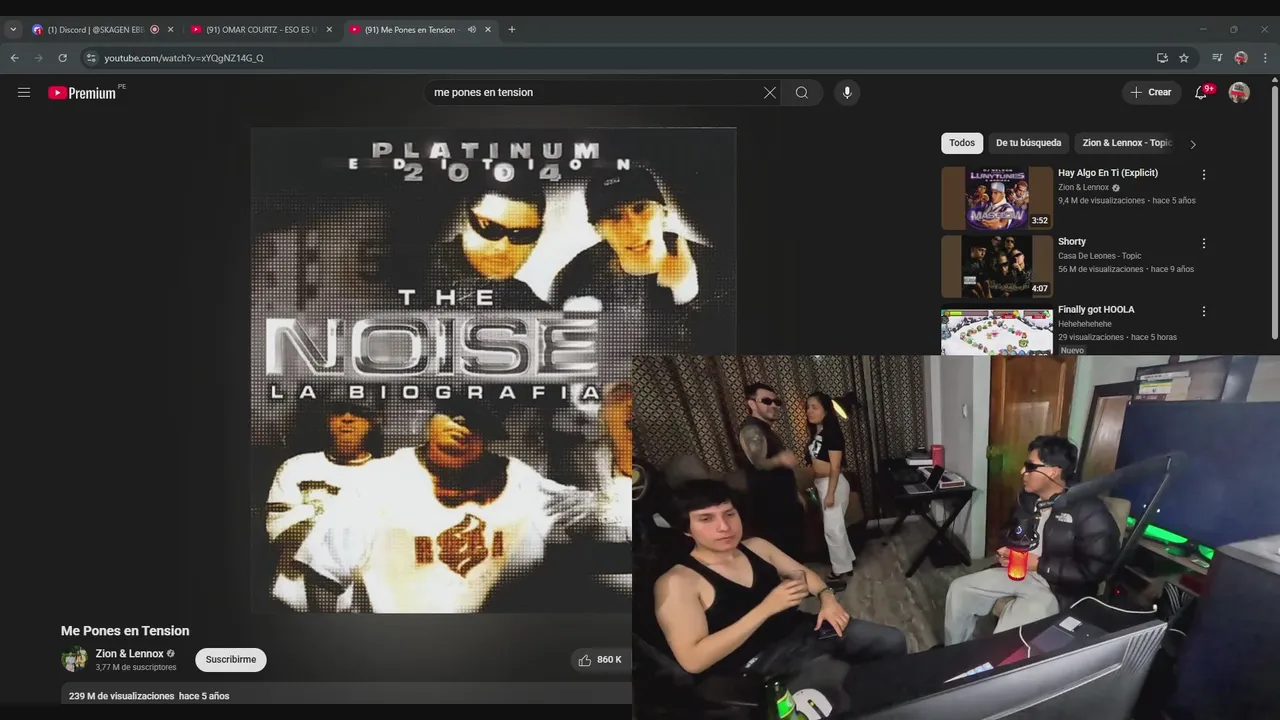Open the Chrome three-dot menu

pos(1265,58)
